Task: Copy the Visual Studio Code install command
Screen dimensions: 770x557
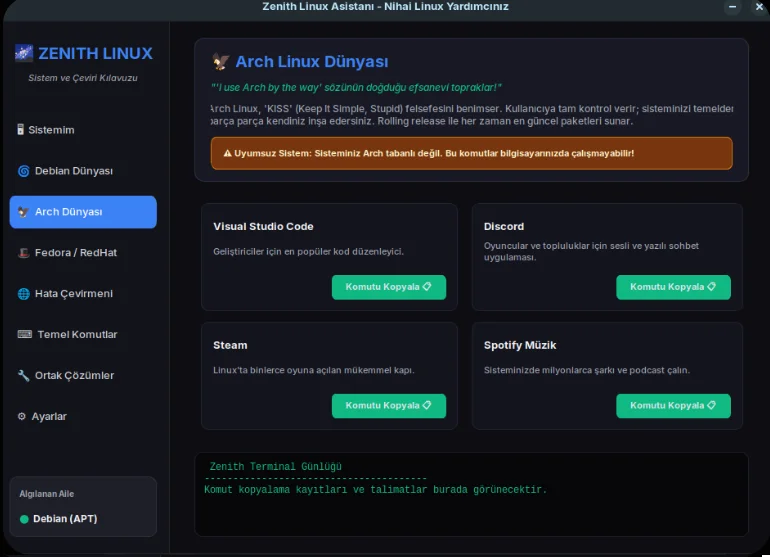Action: (x=388, y=287)
